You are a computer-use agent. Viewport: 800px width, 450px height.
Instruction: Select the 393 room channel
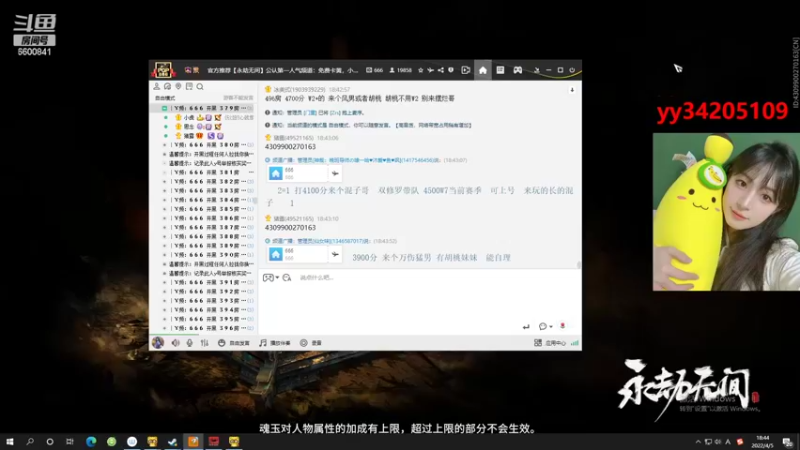coord(207,301)
